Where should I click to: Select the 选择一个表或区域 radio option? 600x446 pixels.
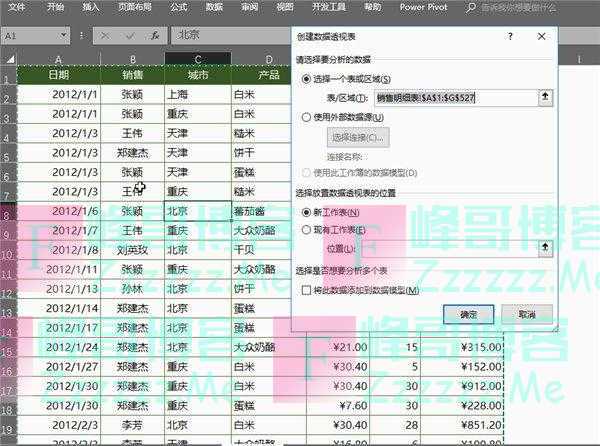click(x=307, y=79)
